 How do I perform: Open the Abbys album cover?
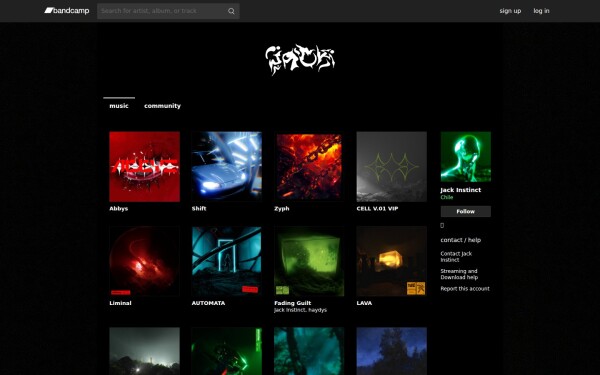pyautogui.click(x=144, y=166)
